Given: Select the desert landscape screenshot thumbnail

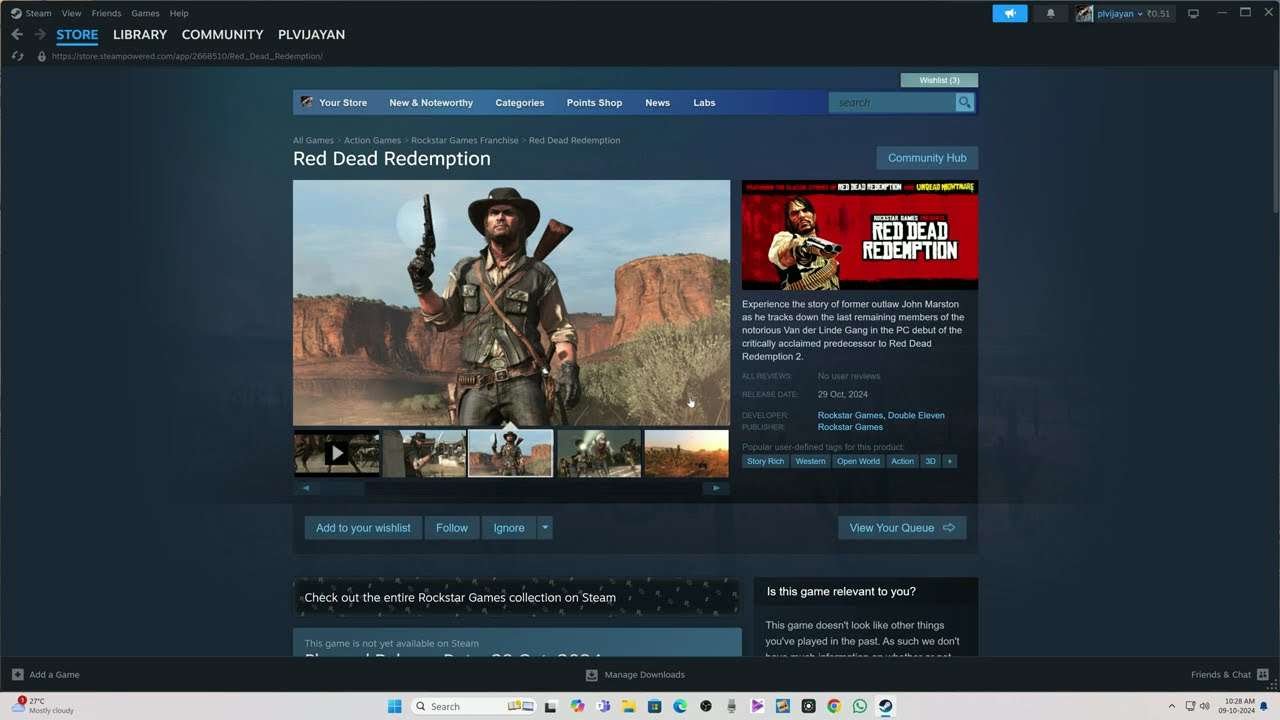Looking at the screenshot, I should (x=686, y=453).
